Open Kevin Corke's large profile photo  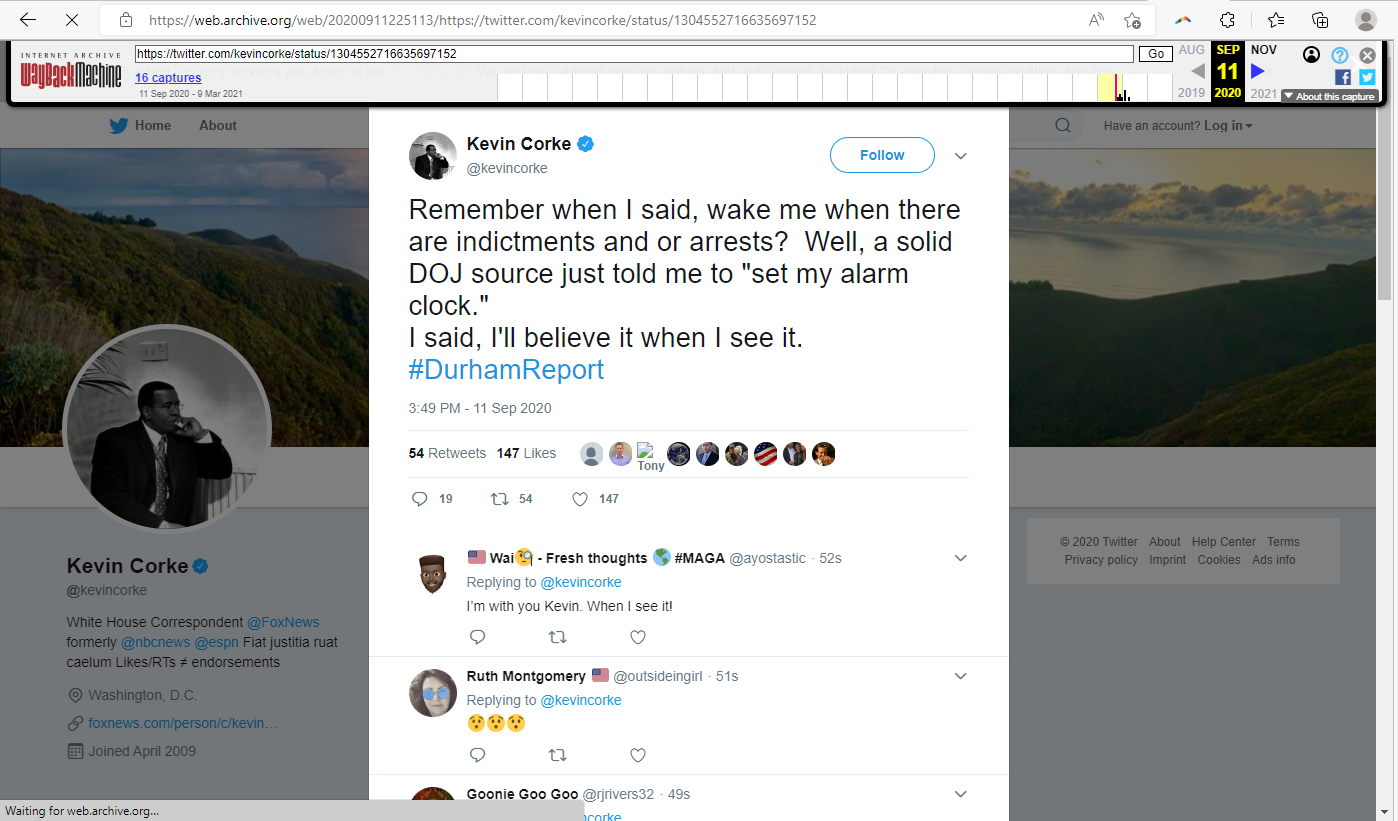[x=167, y=428]
